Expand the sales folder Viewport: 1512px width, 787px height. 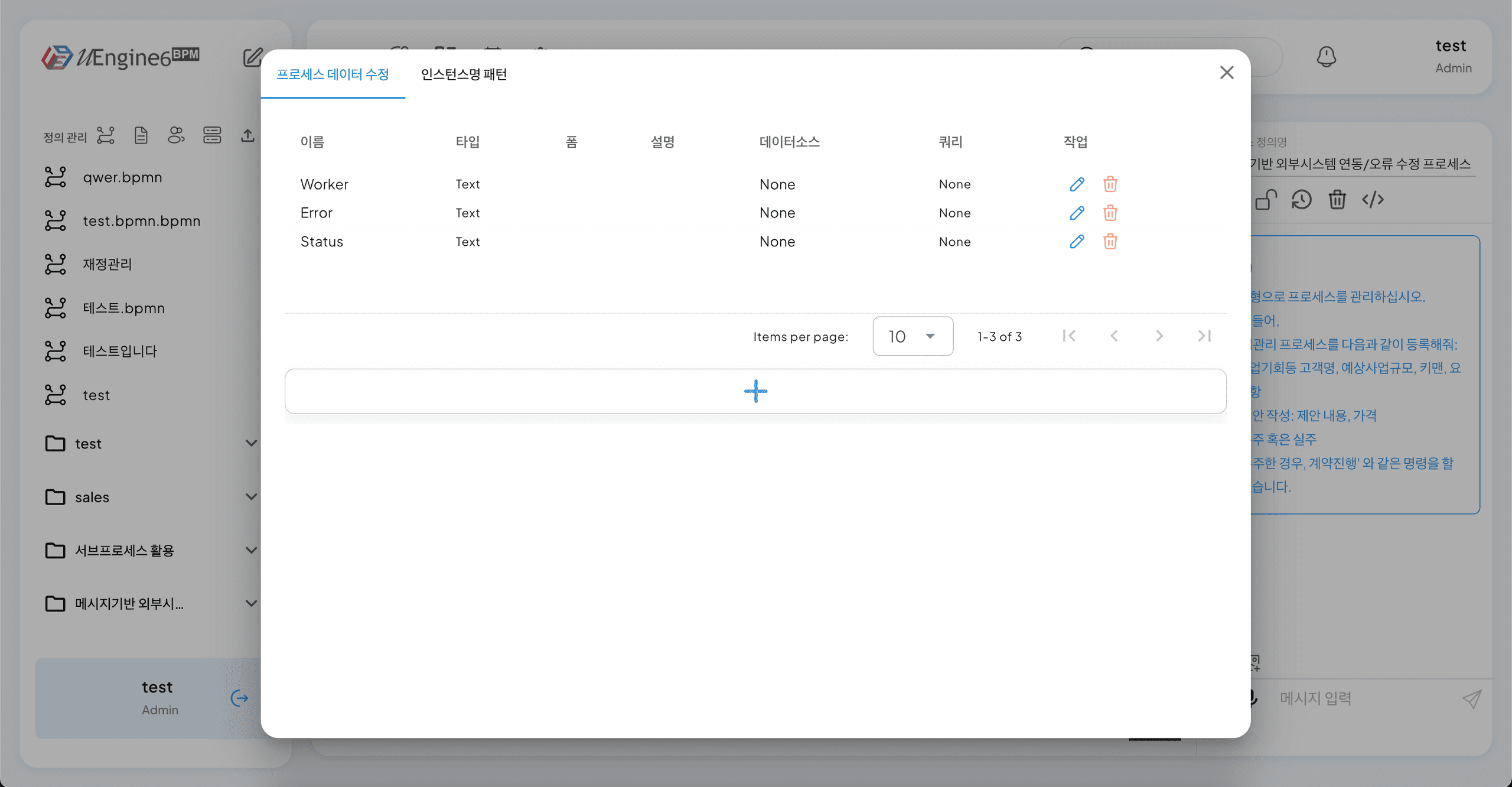(x=251, y=497)
